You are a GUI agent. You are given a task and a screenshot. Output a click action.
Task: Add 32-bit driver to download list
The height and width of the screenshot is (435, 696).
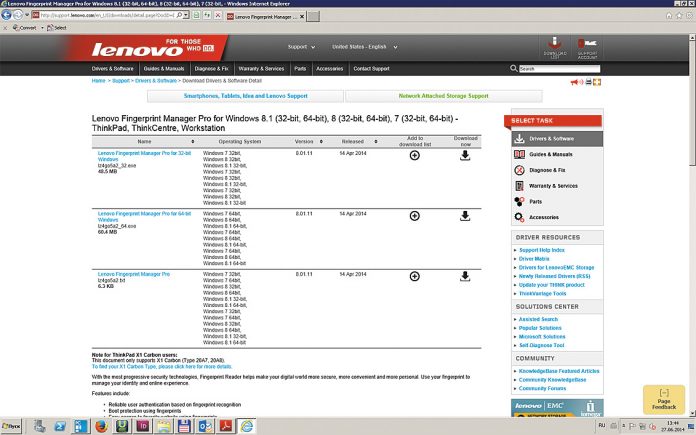pyautogui.click(x=415, y=156)
